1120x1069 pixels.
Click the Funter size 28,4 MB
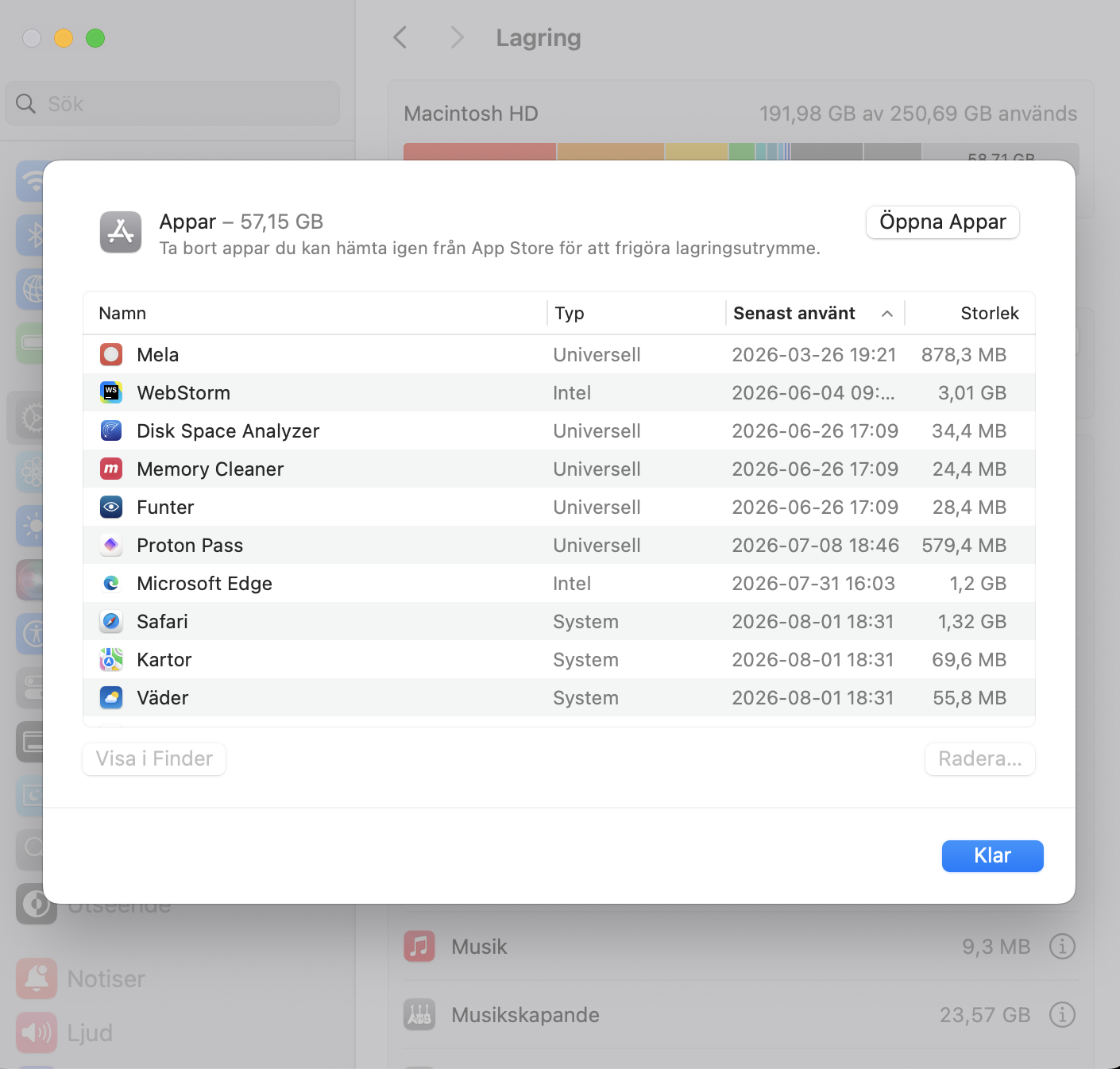(969, 507)
